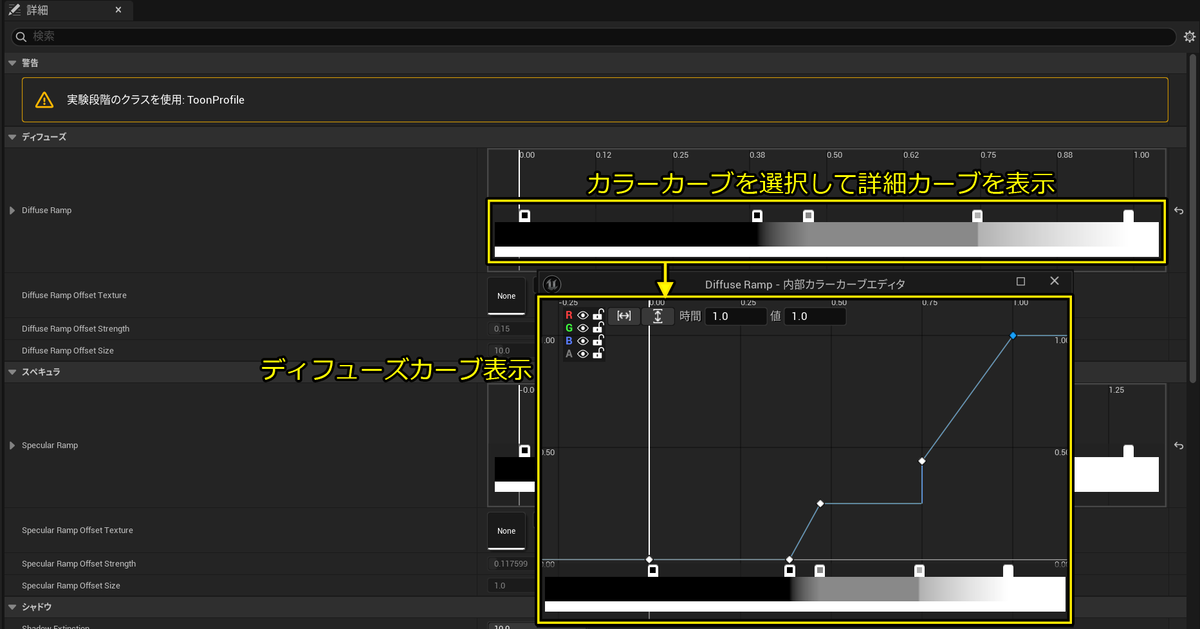Select curve editor first gradient stop at 0.00

pos(653,571)
